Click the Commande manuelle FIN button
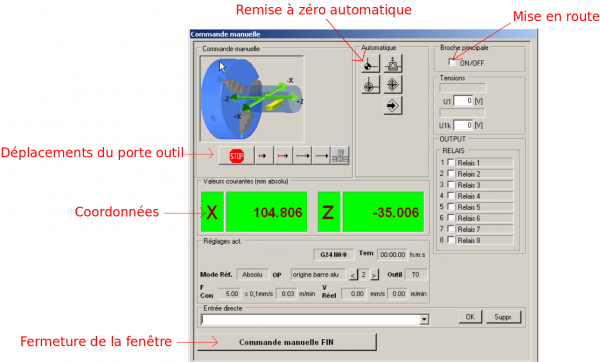This screenshot has height=362, width=600. [x=287, y=342]
